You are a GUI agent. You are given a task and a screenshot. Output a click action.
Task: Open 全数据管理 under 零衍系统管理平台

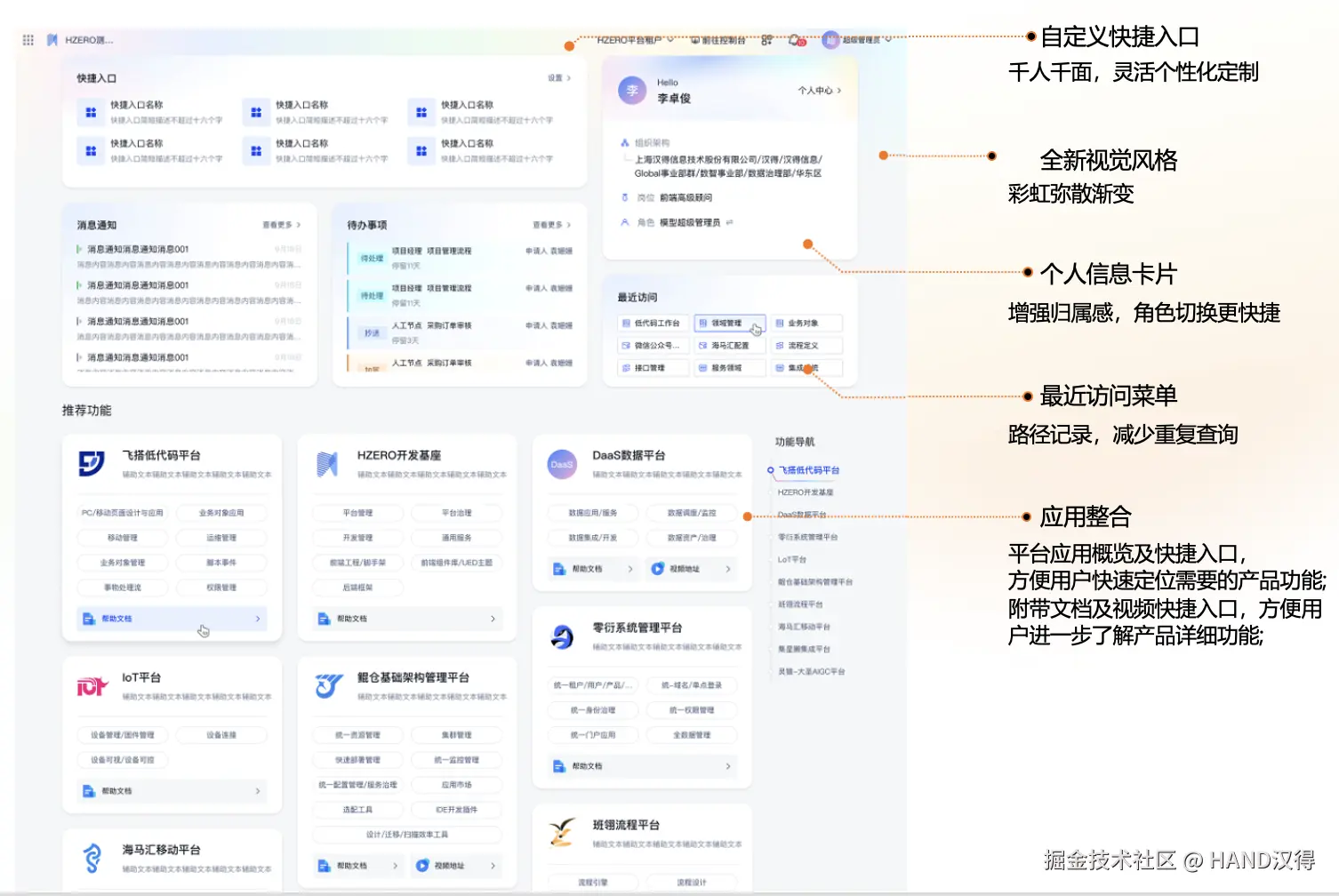click(x=692, y=735)
